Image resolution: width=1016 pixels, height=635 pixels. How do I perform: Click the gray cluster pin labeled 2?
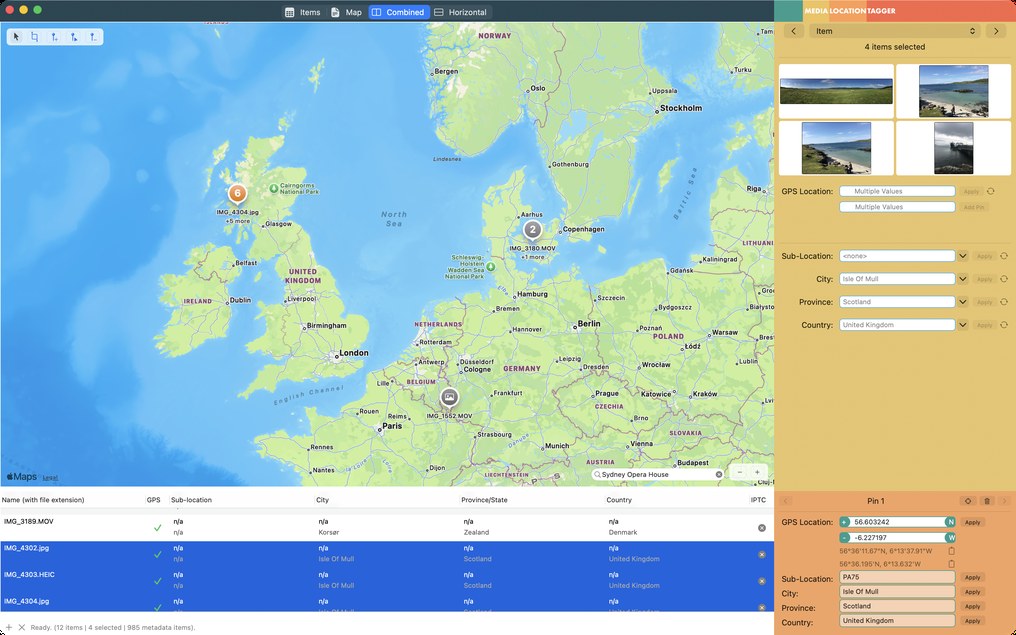533,229
